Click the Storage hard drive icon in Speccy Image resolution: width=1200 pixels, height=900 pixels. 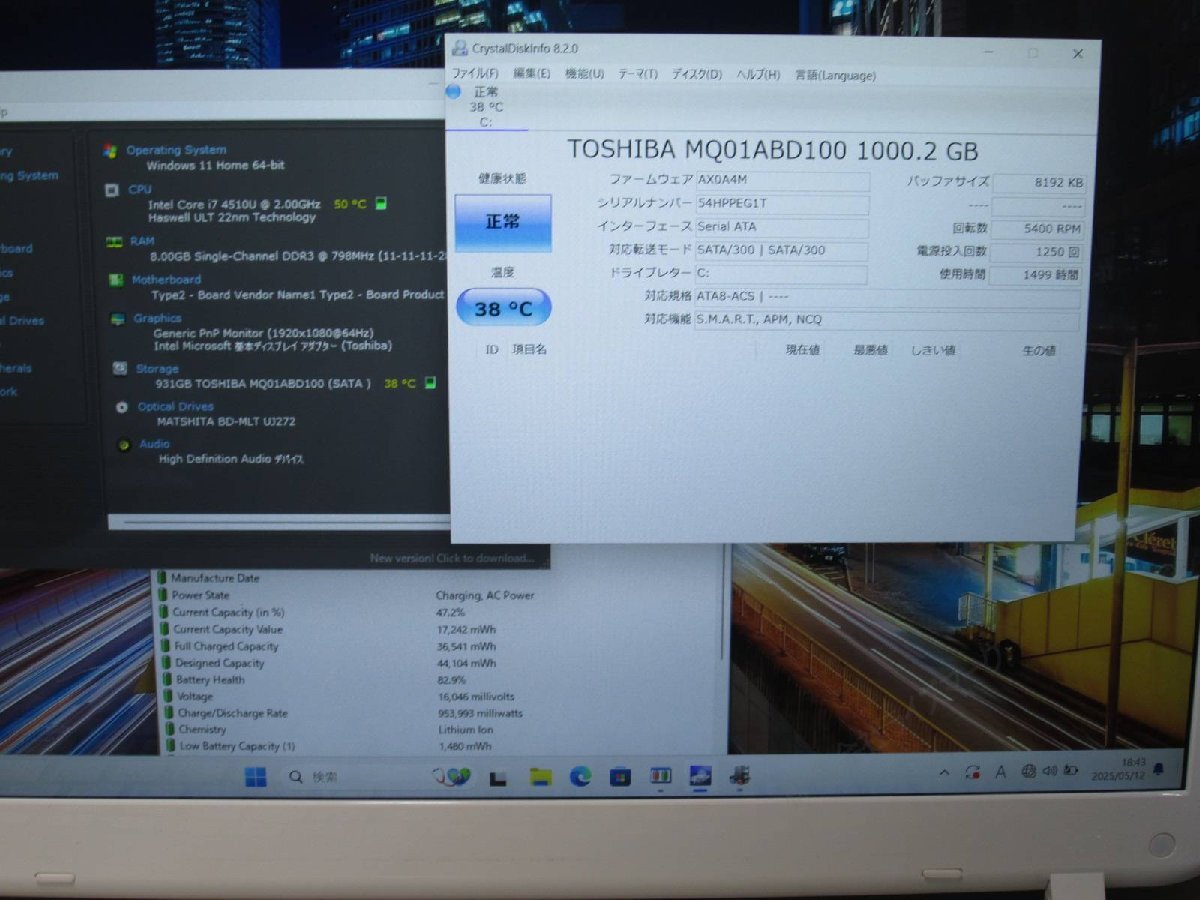coord(120,369)
